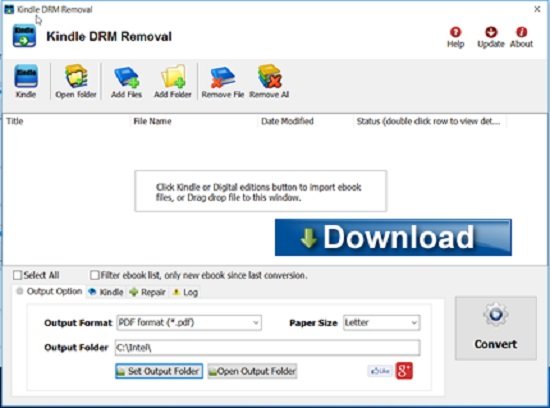The image size is (550, 408).
Task: Click the Kindle import toolbar icon
Action: coord(26,81)
